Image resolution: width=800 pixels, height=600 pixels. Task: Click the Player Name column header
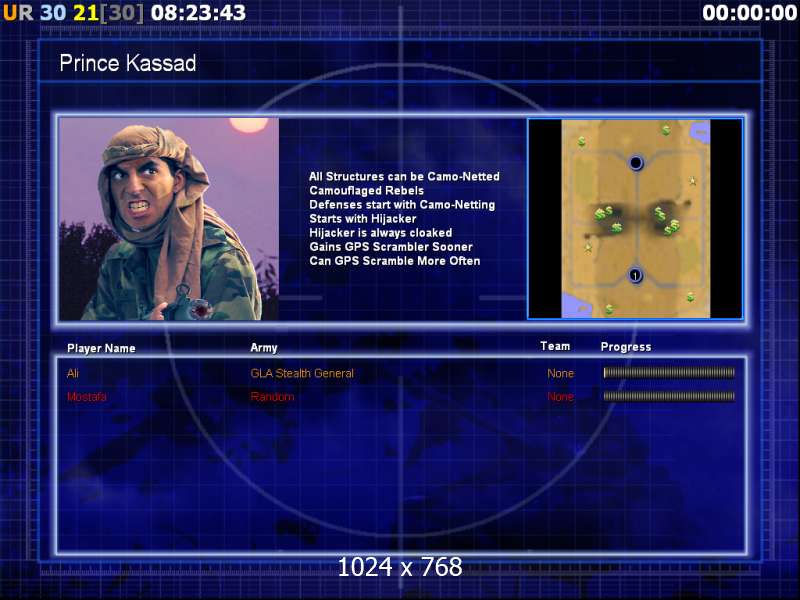101,348
